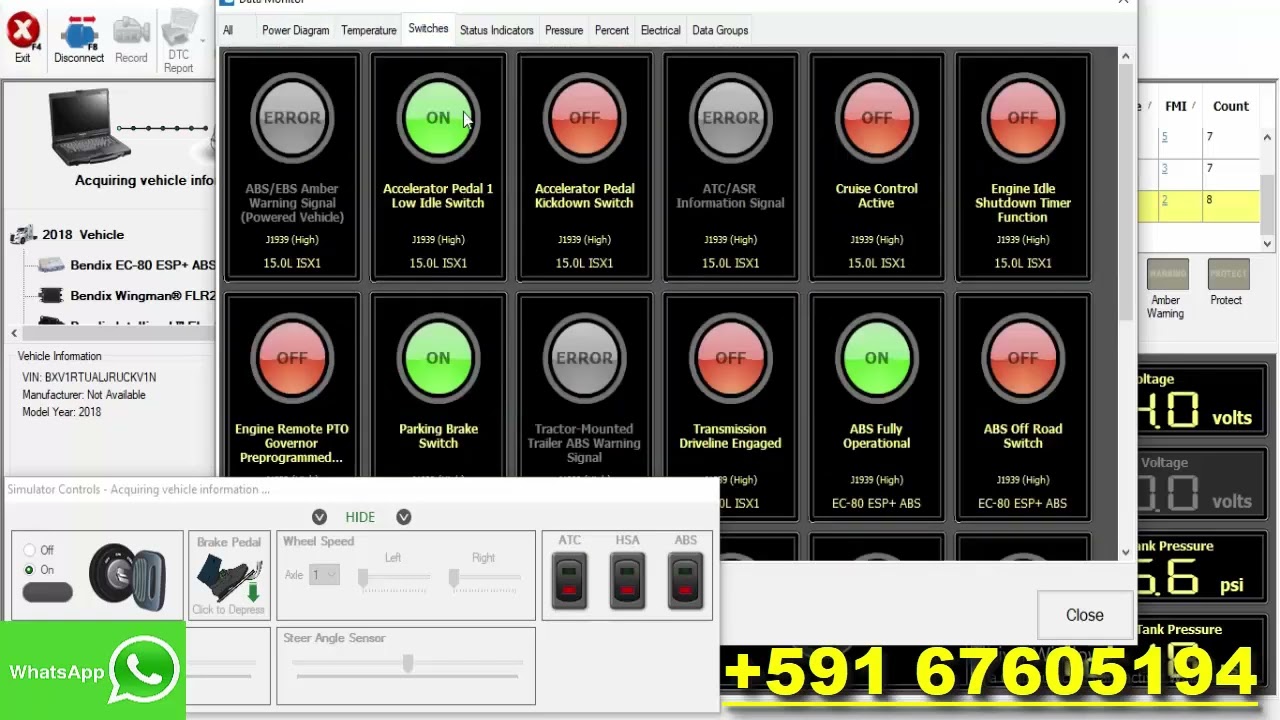Image resolution: width=1280 pixels, height=720 pixels.
Task: Click the Brake Pedal depress icon
Action: pyautogui.click(x=229, y=577)
